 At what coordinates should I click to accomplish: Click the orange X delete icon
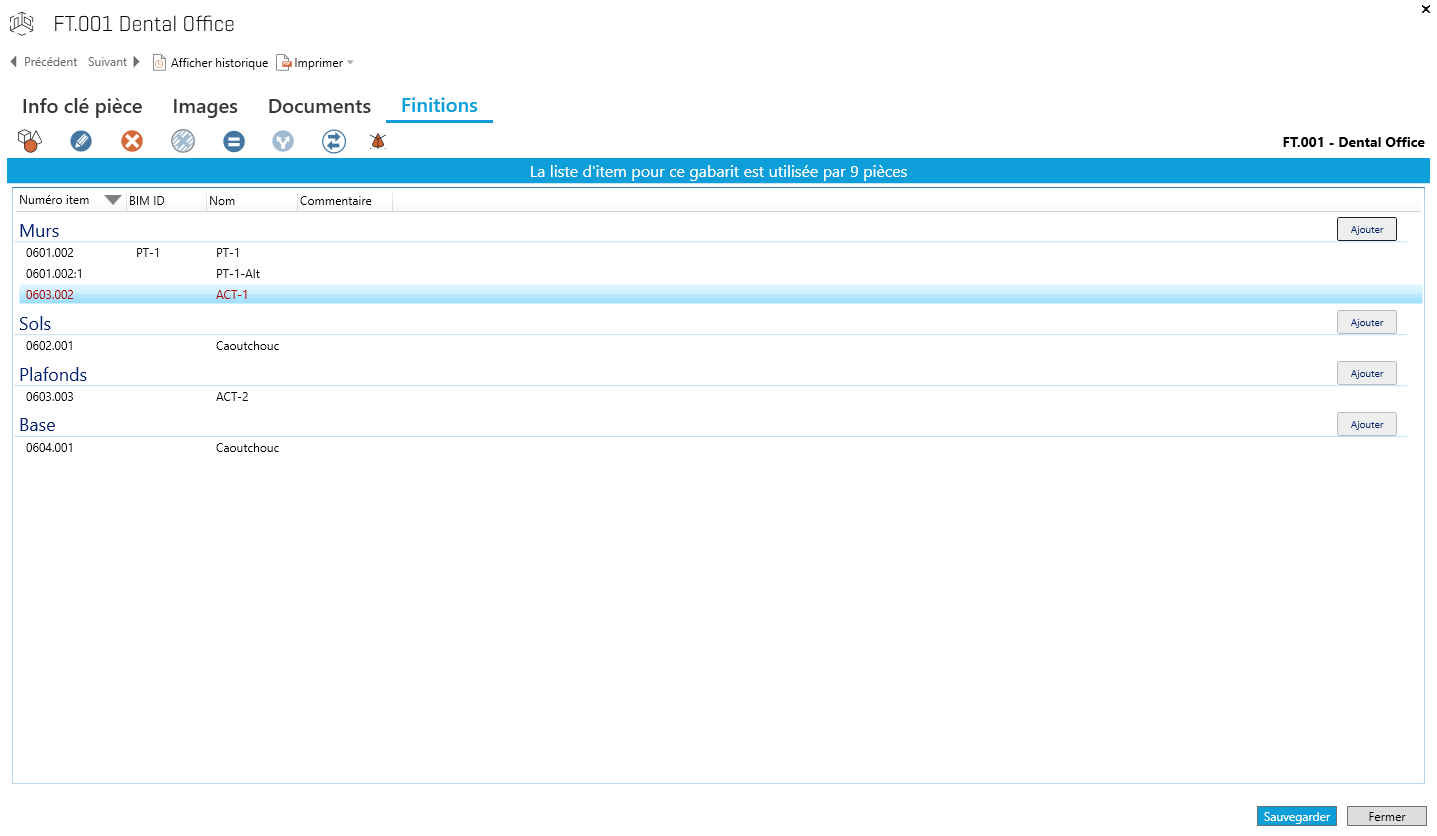coord(132,141)
